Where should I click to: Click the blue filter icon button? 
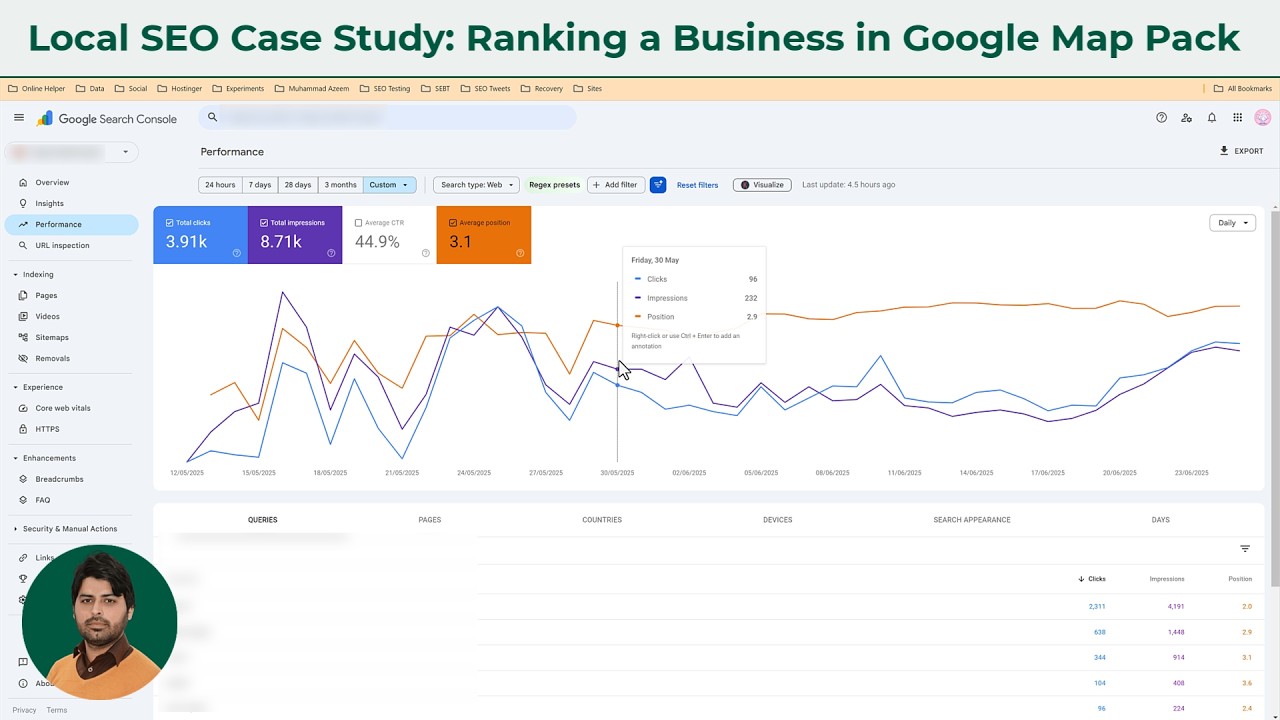click(658, 185)
